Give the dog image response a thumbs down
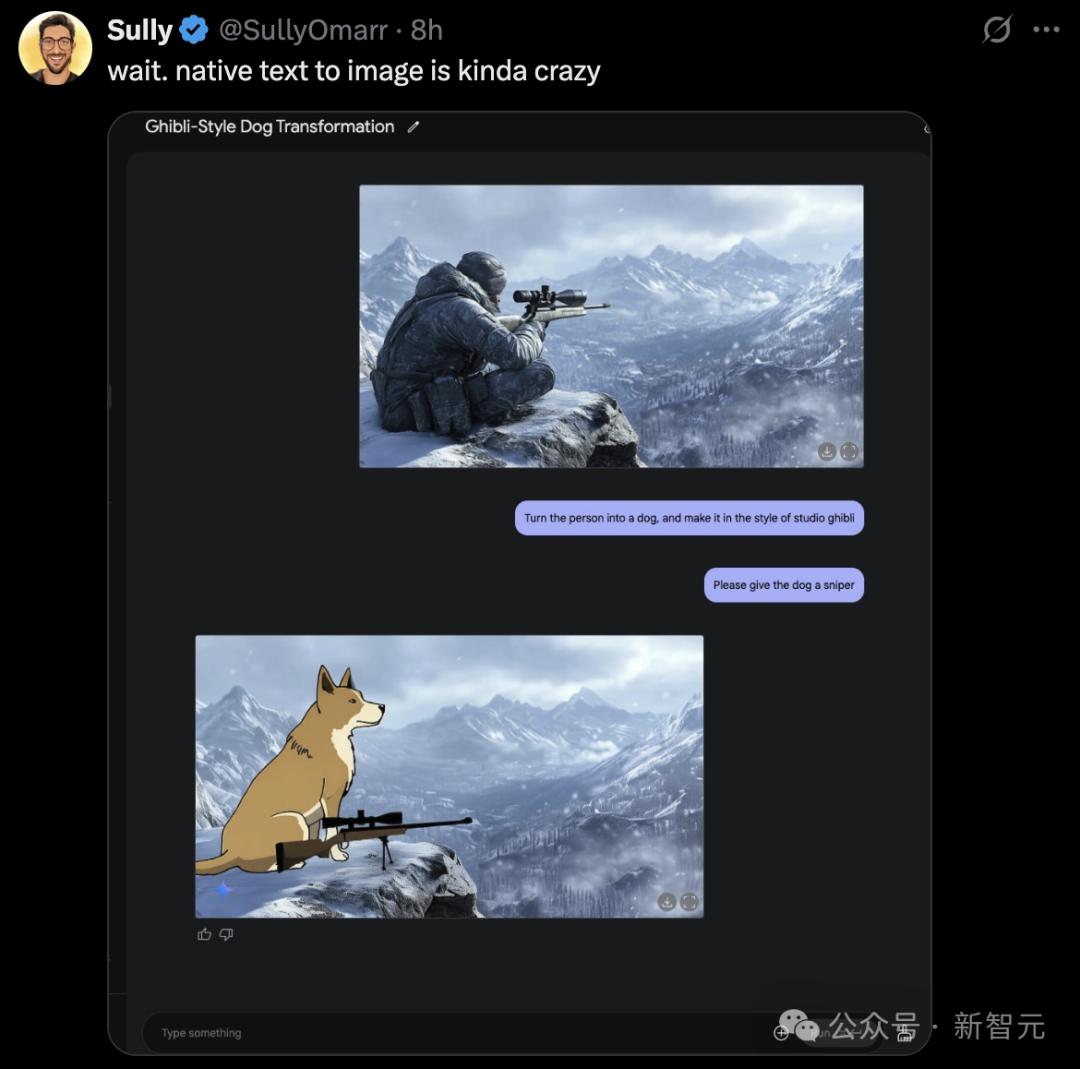This screenshot has height=1069, width=1080. (227, 934)
